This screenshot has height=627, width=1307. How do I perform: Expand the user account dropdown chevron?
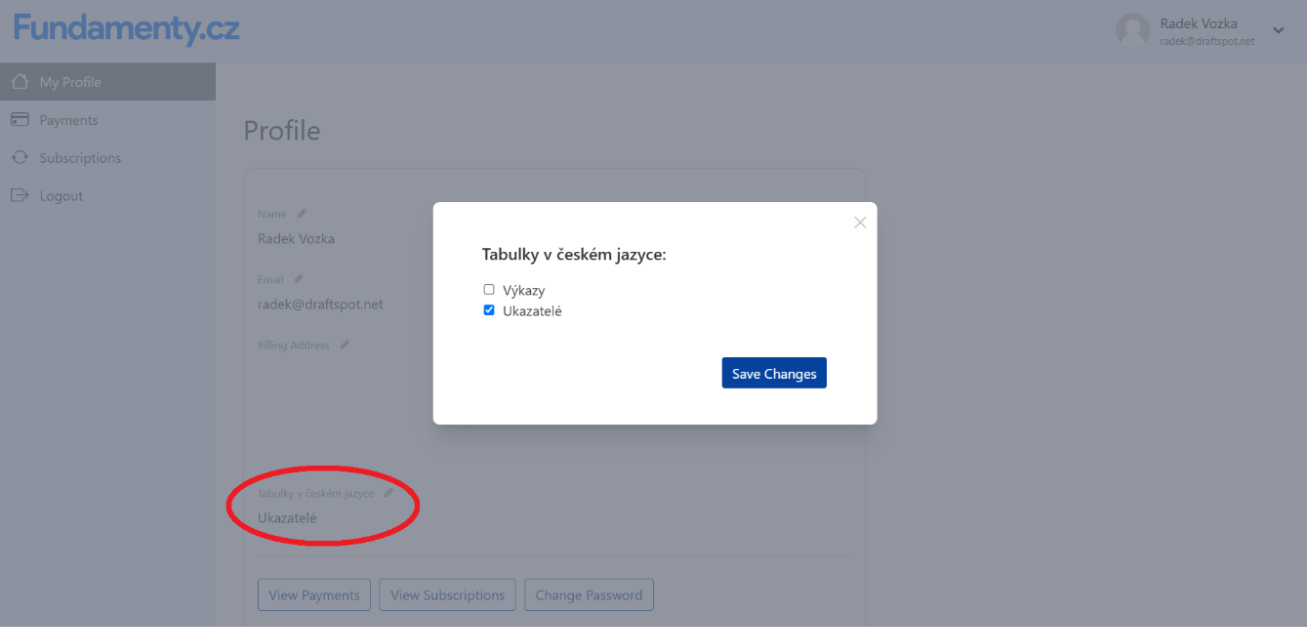(x=1278, y=31)
